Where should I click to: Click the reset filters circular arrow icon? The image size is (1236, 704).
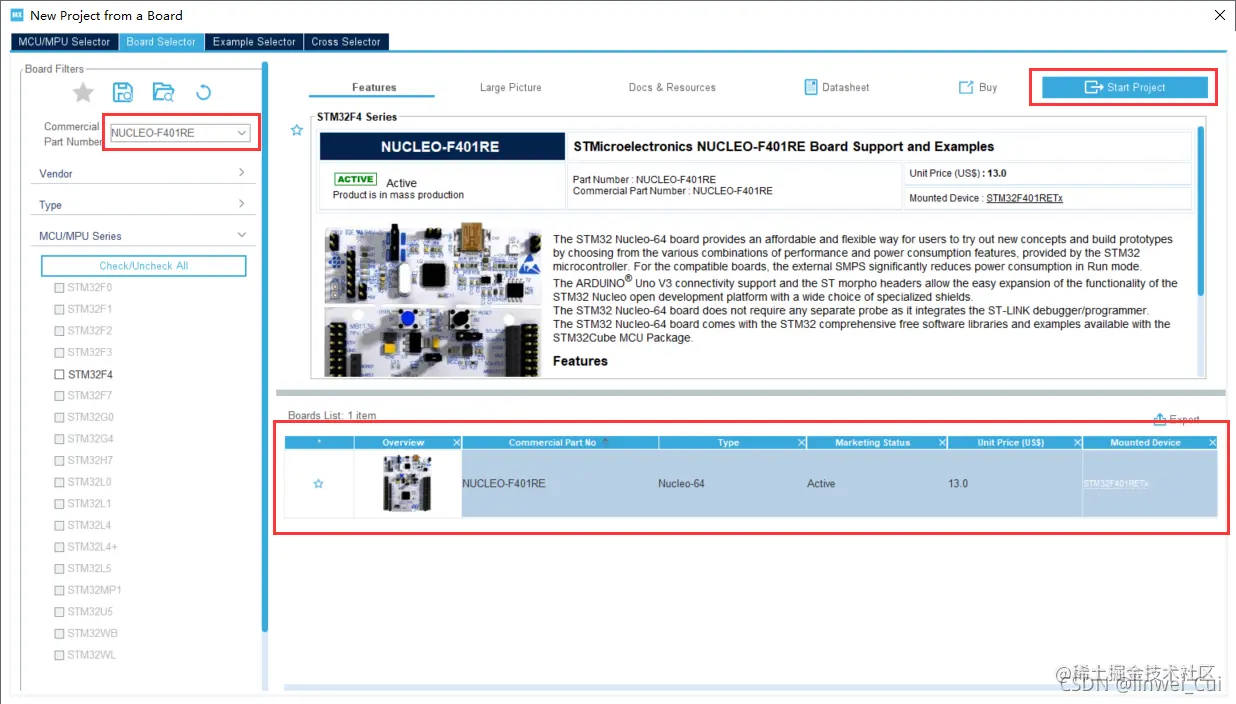[x=203, y=93]
